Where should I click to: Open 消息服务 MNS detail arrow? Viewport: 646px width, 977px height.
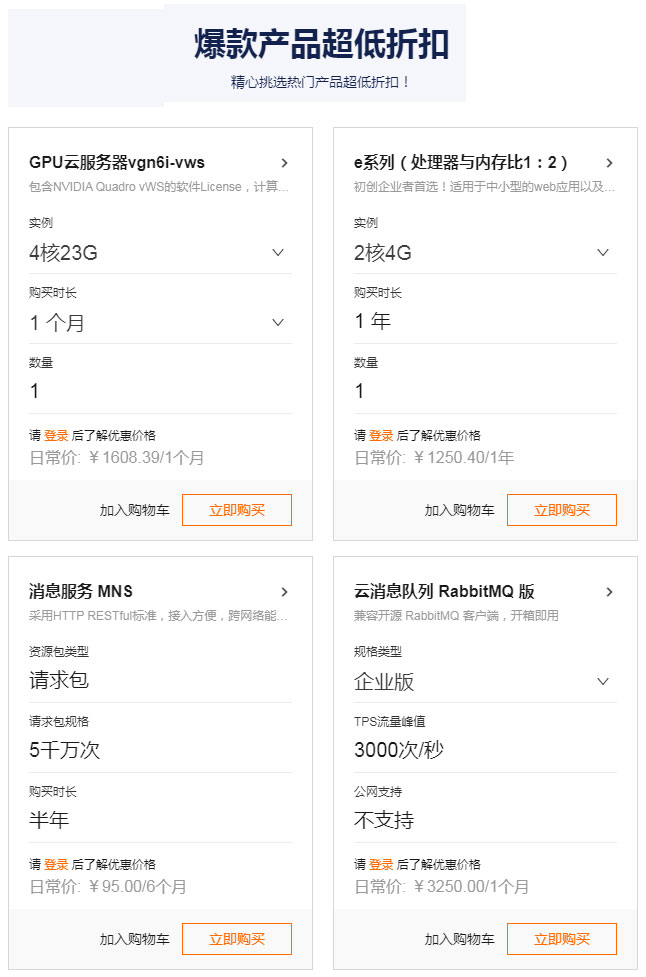[x=285, y=592]
